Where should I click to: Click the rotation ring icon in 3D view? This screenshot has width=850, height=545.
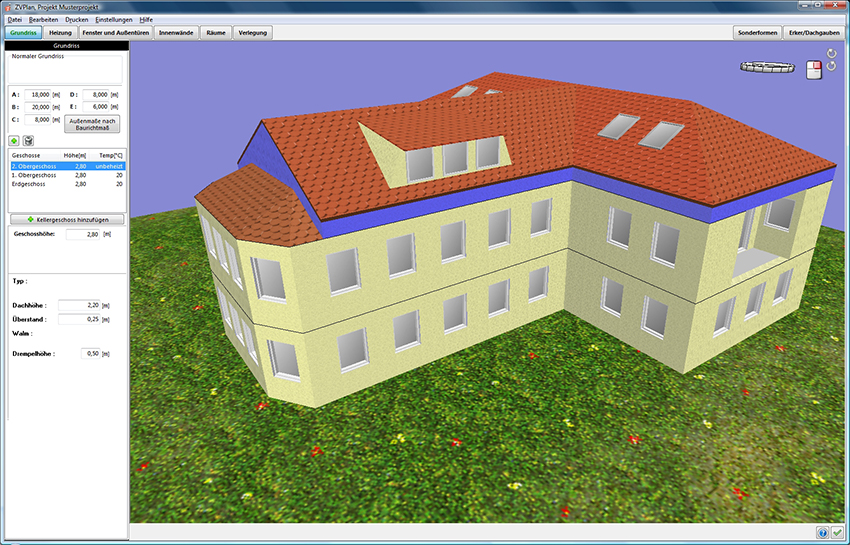point(768,67)
